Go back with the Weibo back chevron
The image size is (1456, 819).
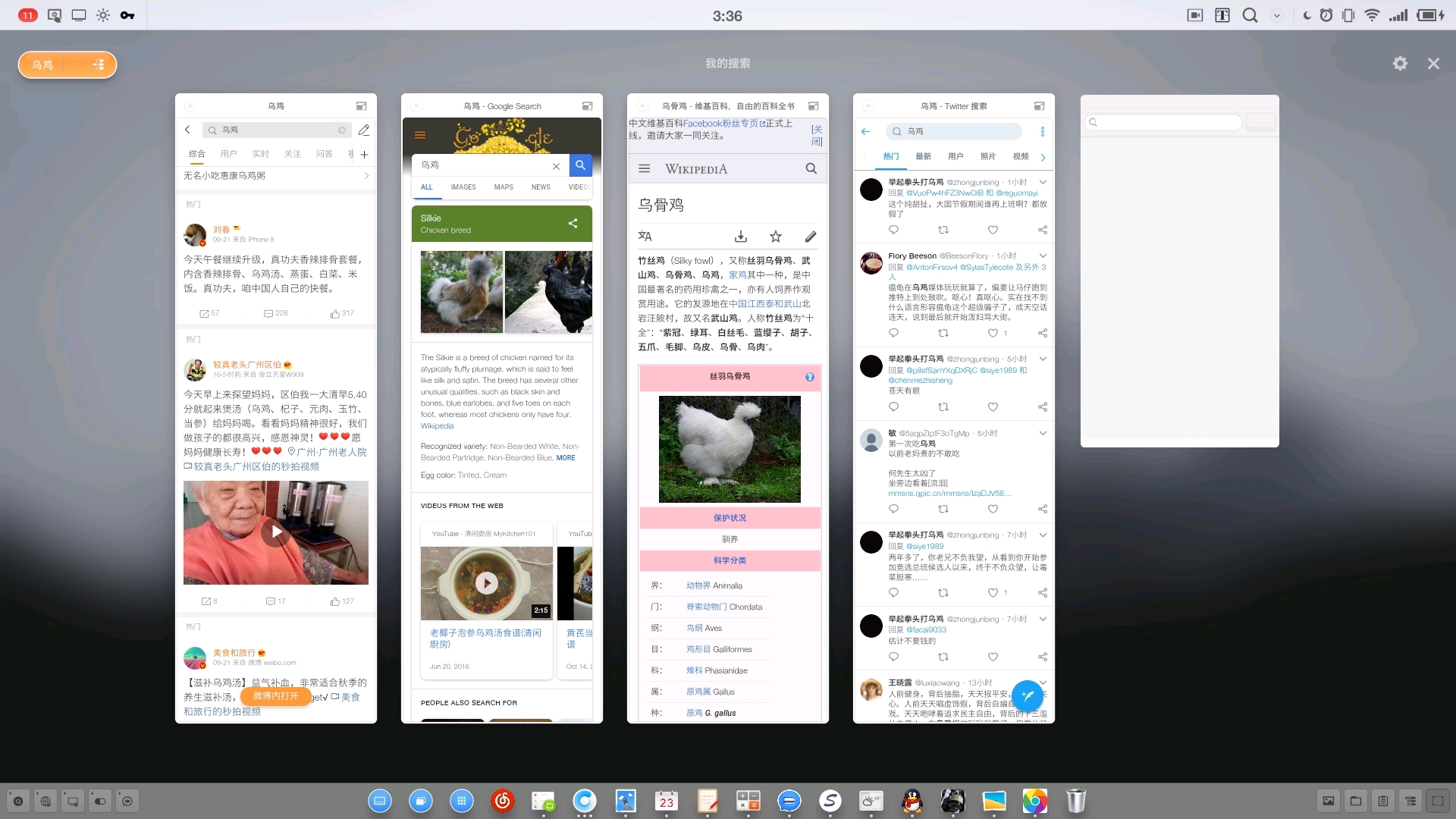(187, 130)
